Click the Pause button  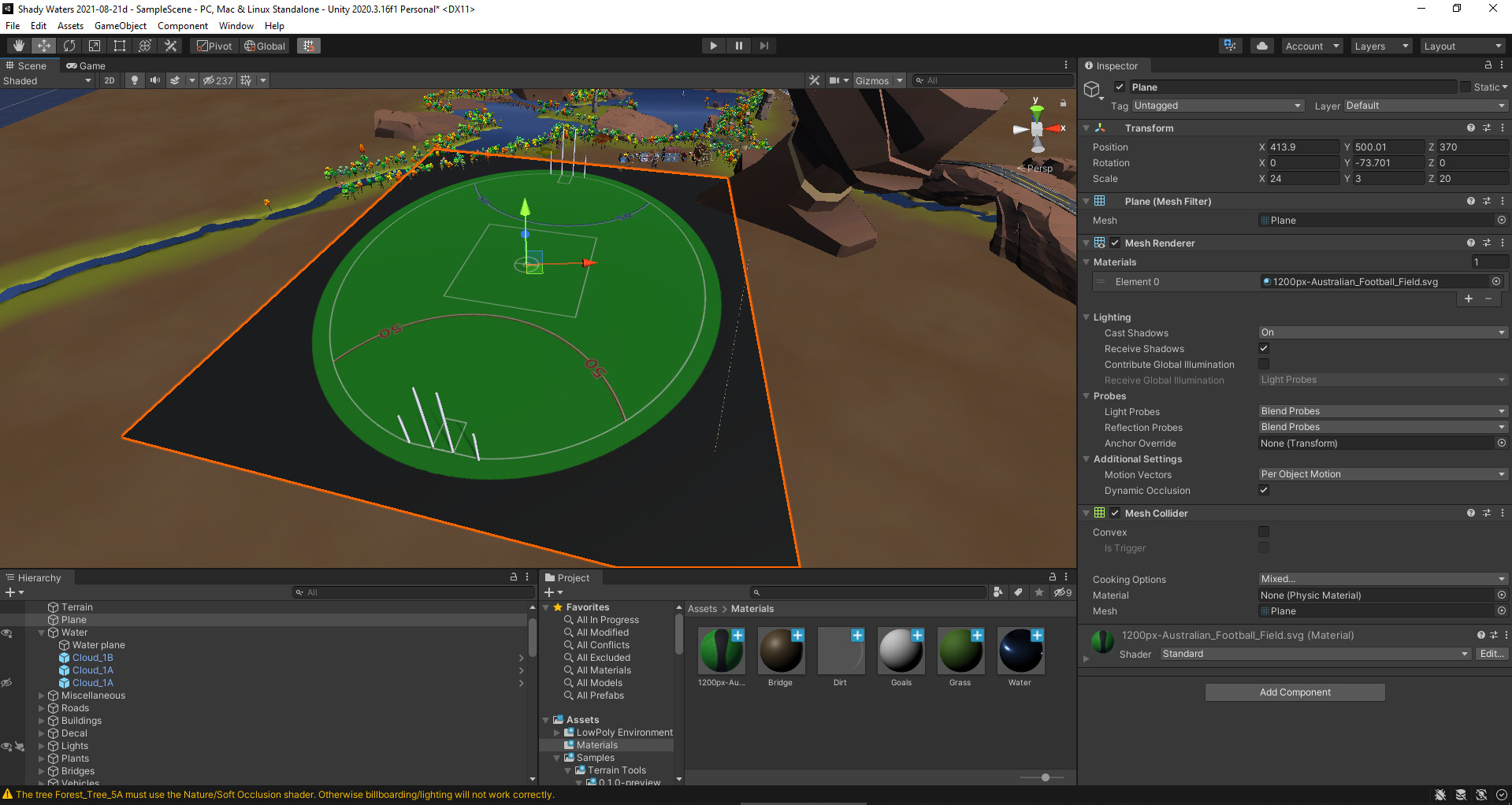click(738, 46)
